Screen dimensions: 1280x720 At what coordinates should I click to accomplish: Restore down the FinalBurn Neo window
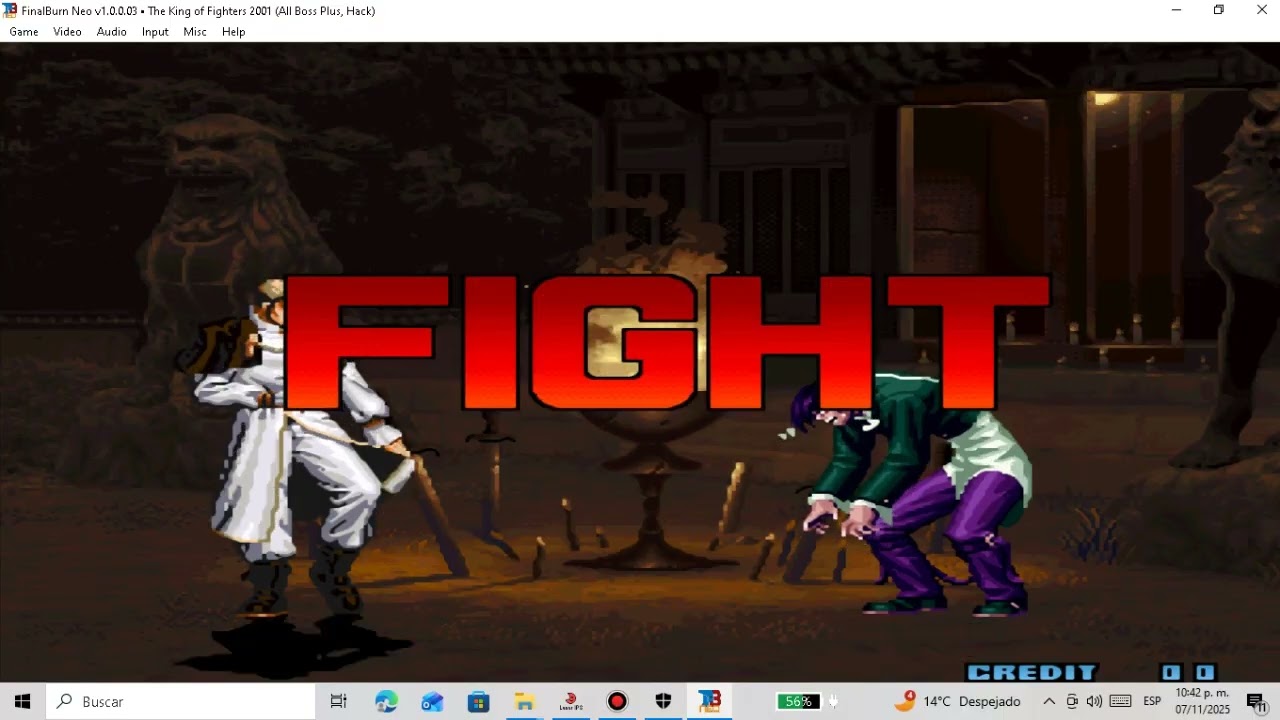1219,10
